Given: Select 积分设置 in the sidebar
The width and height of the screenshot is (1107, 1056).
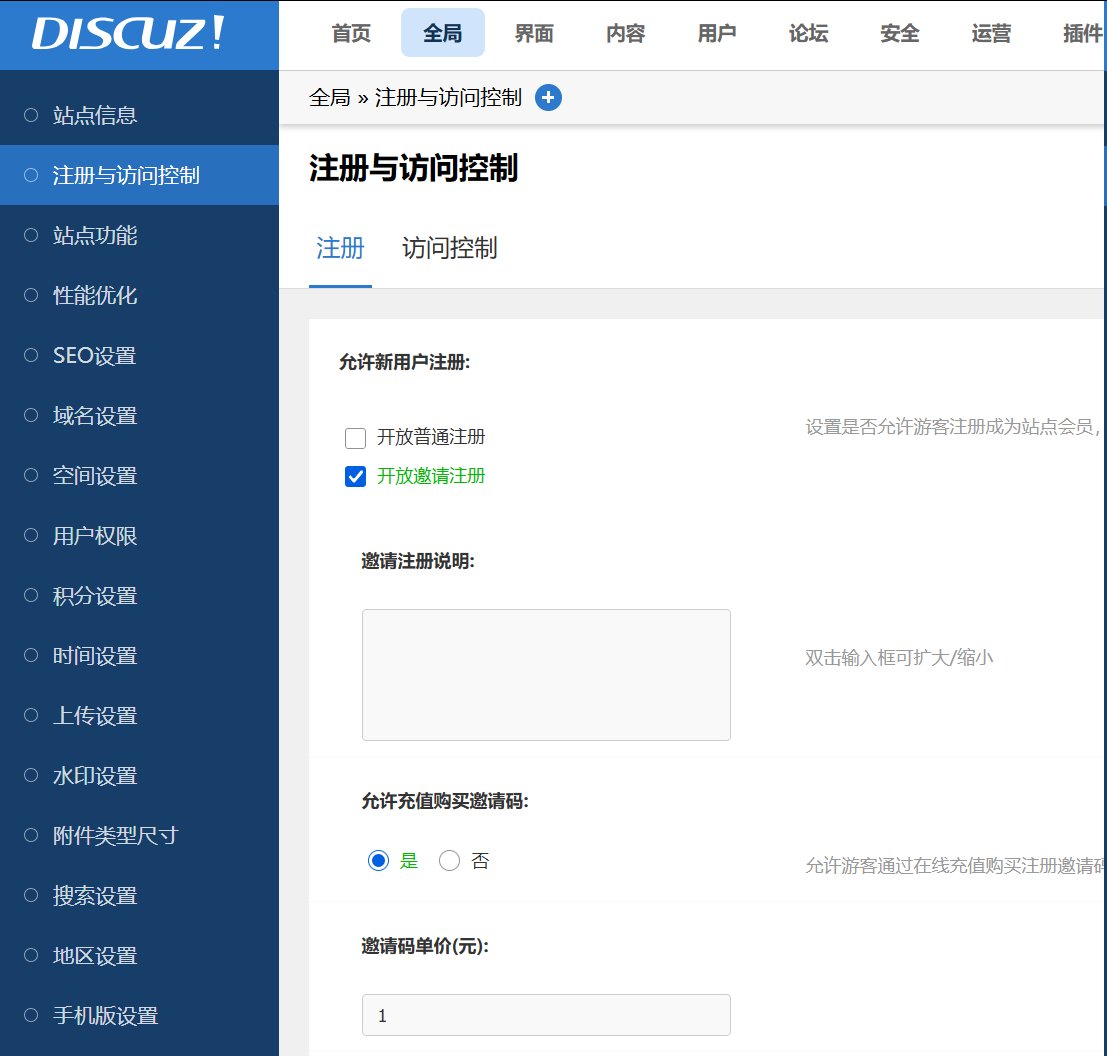Looking at the screenshot, I should point(94,595).
